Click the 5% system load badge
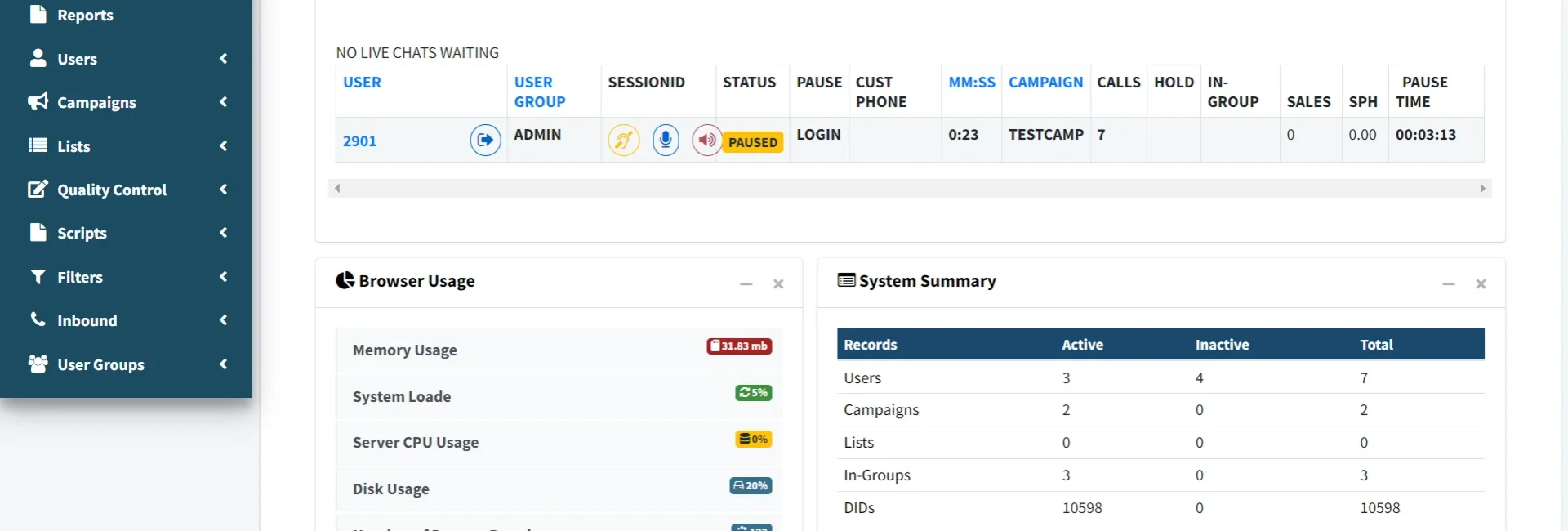The height and width of the screenshot is (531, 1568). [x=754, y=393]
